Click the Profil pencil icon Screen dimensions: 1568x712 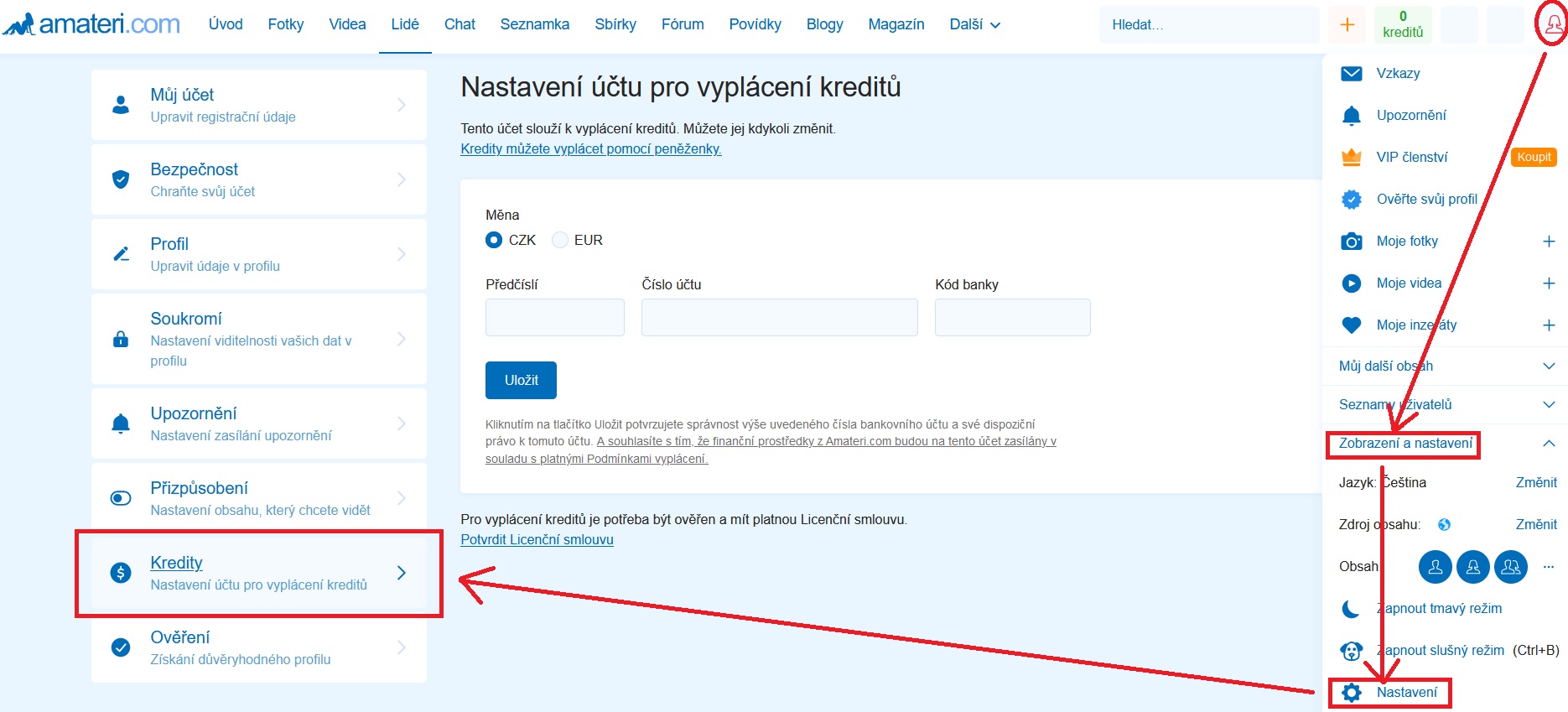(x=121, y=254)
